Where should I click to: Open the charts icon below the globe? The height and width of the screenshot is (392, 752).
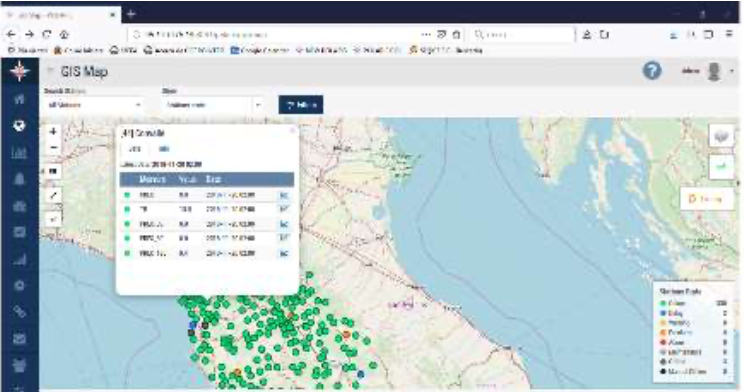coord(19,153)
